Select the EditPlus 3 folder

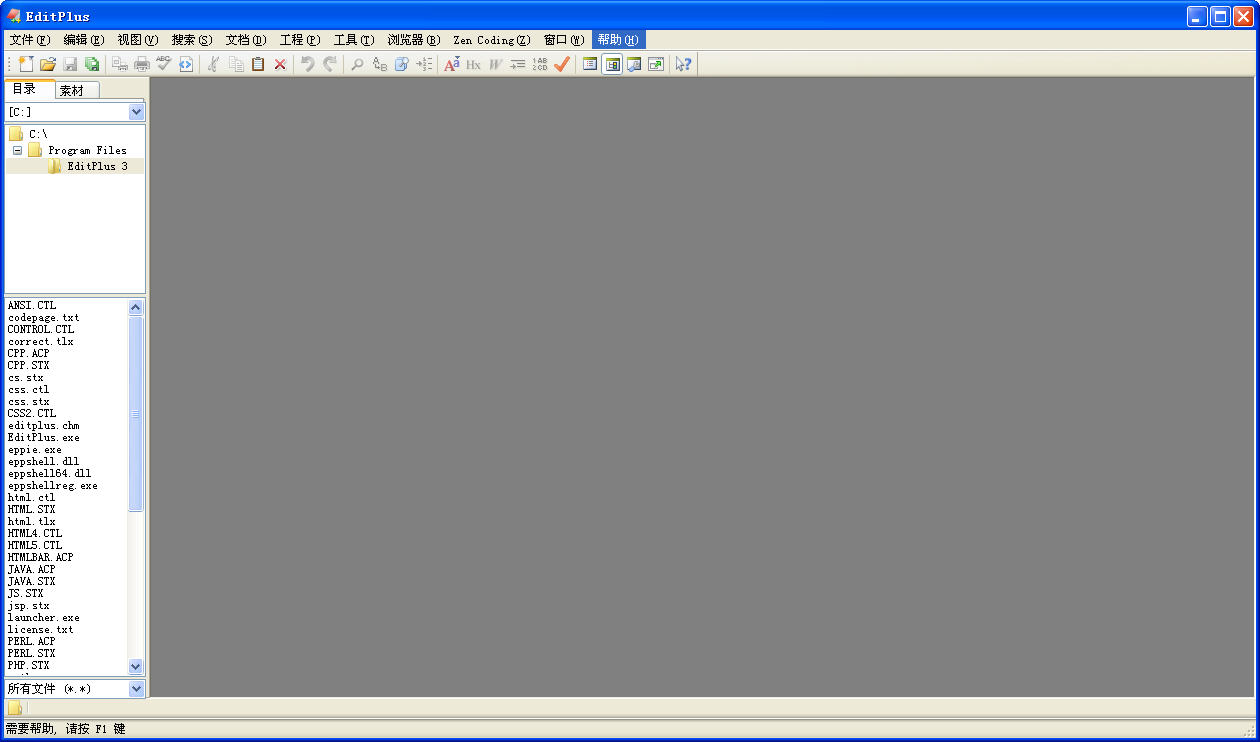(96, 166)
